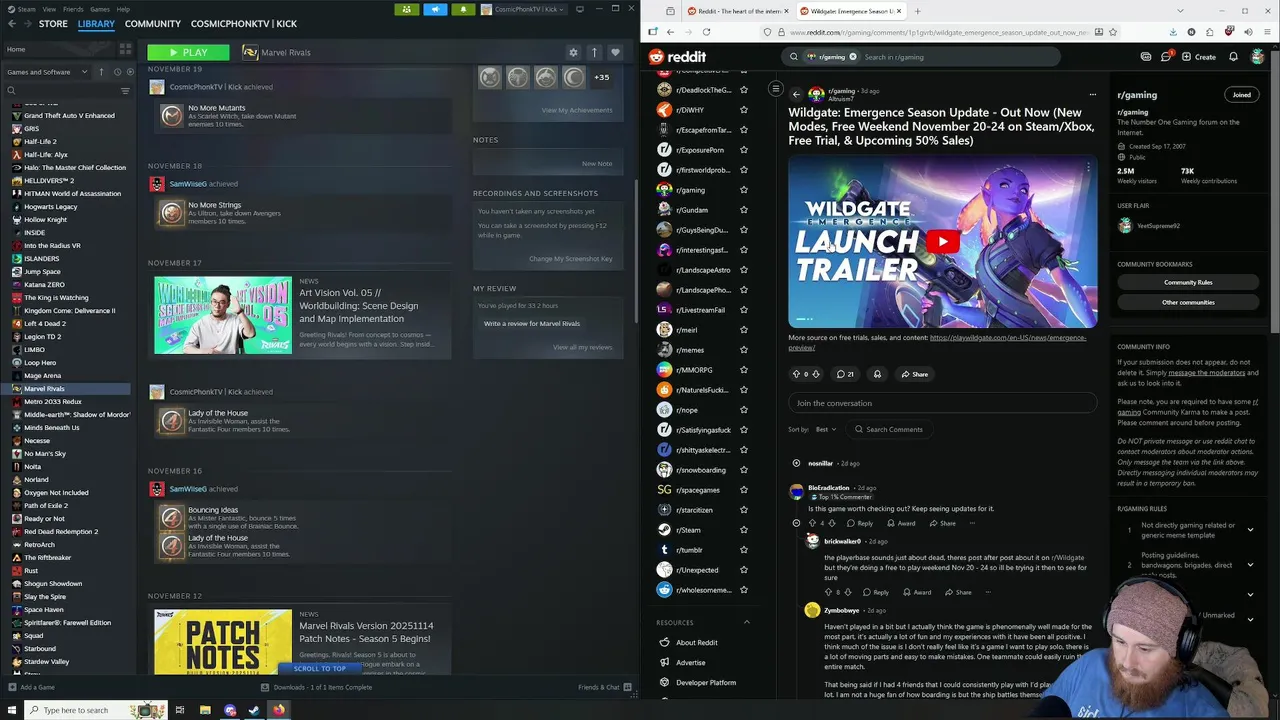This screenshot has height=720, width=1280.
Task: Open Steam notifications bell icon
Action: 463,9
